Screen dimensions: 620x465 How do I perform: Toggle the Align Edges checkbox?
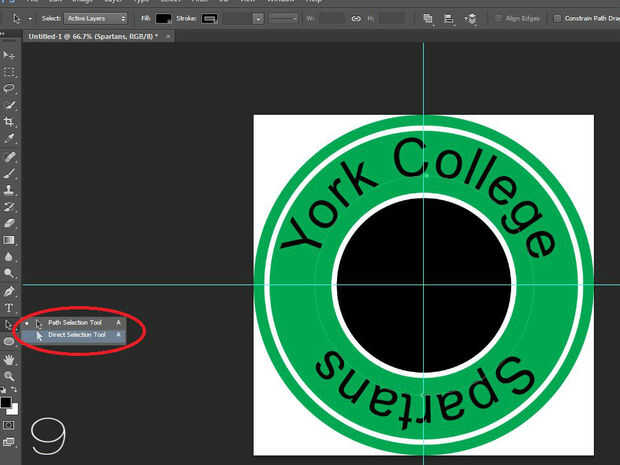(x=499, y=19)
